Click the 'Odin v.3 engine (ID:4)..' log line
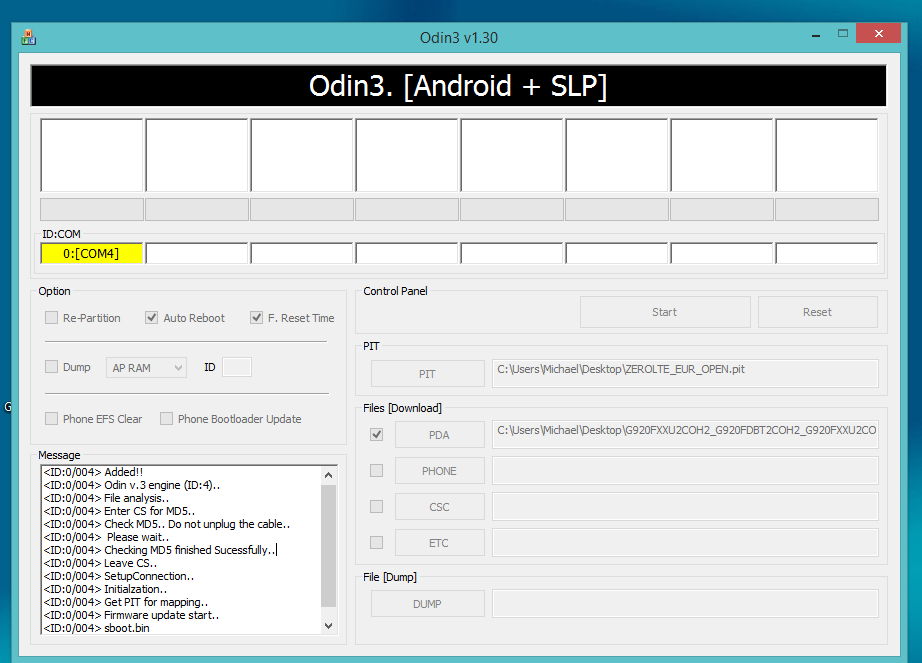 click(132, 485)
